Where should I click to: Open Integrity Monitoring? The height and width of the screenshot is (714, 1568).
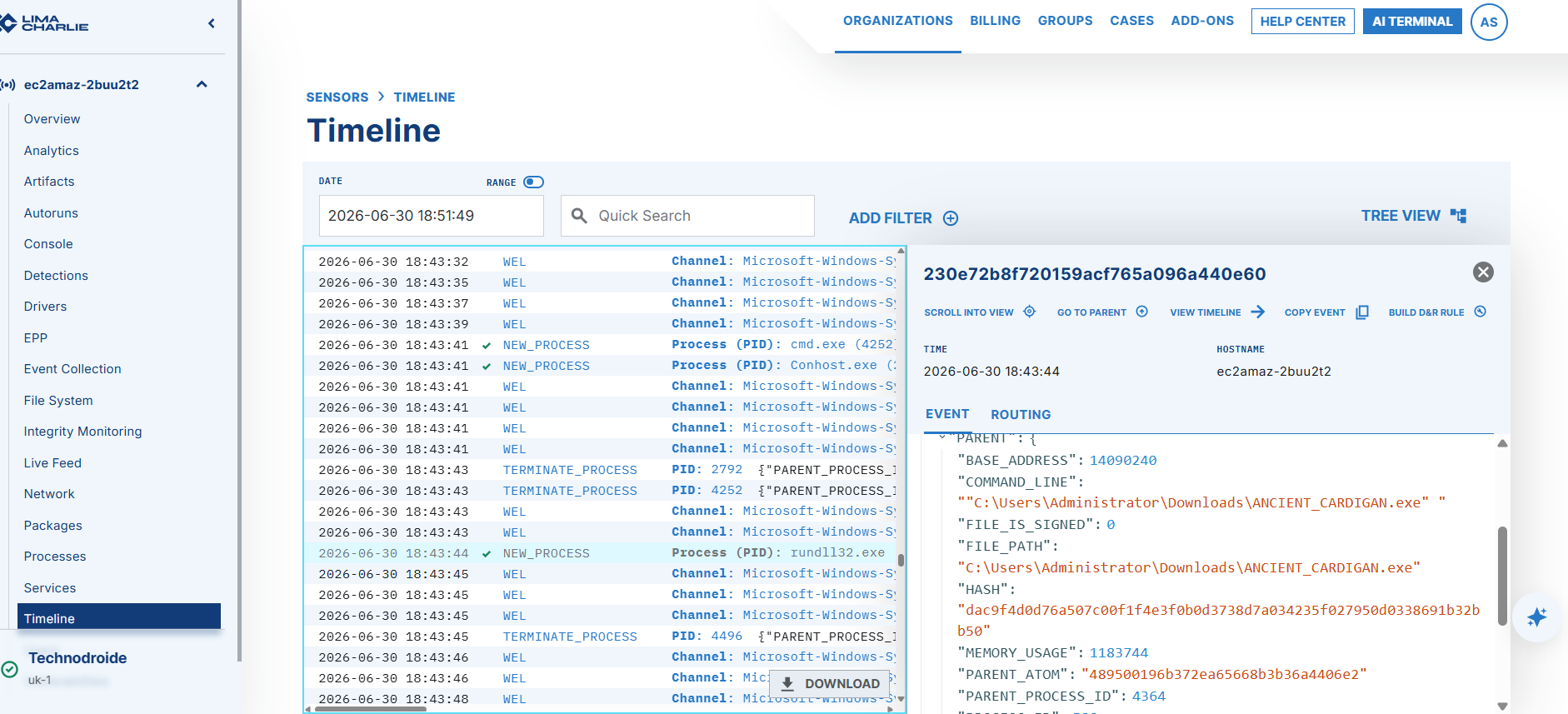tap(82, 432)
